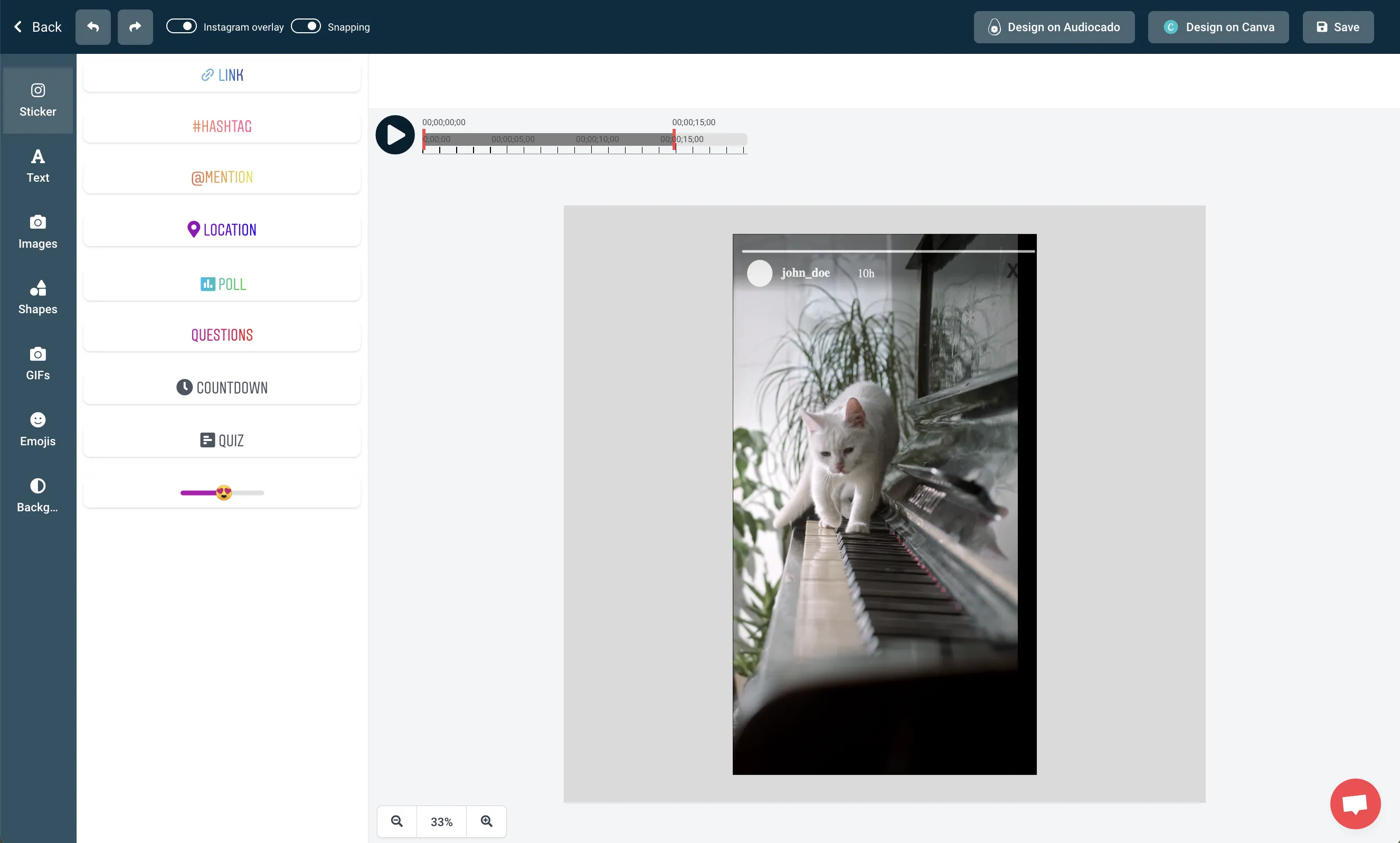Image resolution: width=1400 pixels, height=843 pixels.
Task: Add a QUIZ sticker
Action: pos(222,440)
